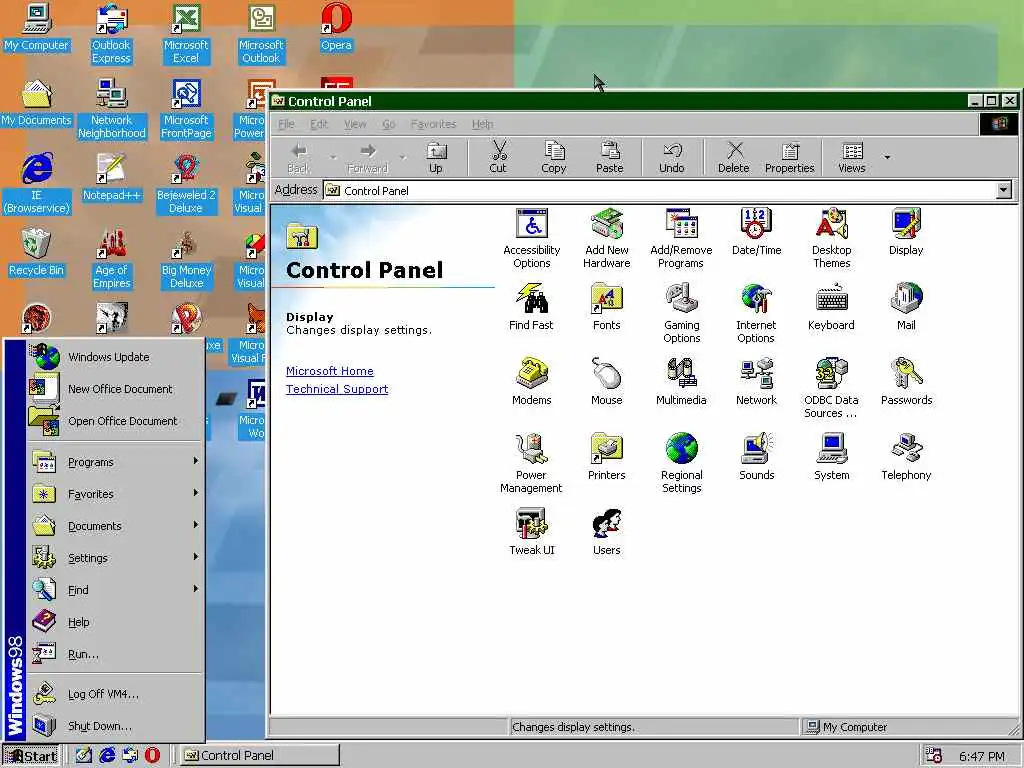The image size is (1024, 768).
Task: Expand the Documents submenu in Start menu
Action: click(x=115, y=526)
